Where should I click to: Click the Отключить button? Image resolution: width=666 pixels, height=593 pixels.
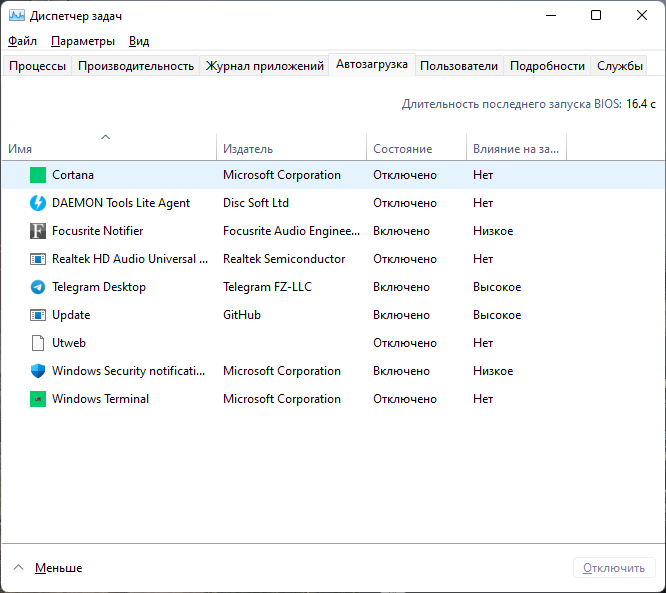click(x=614, y=568)
